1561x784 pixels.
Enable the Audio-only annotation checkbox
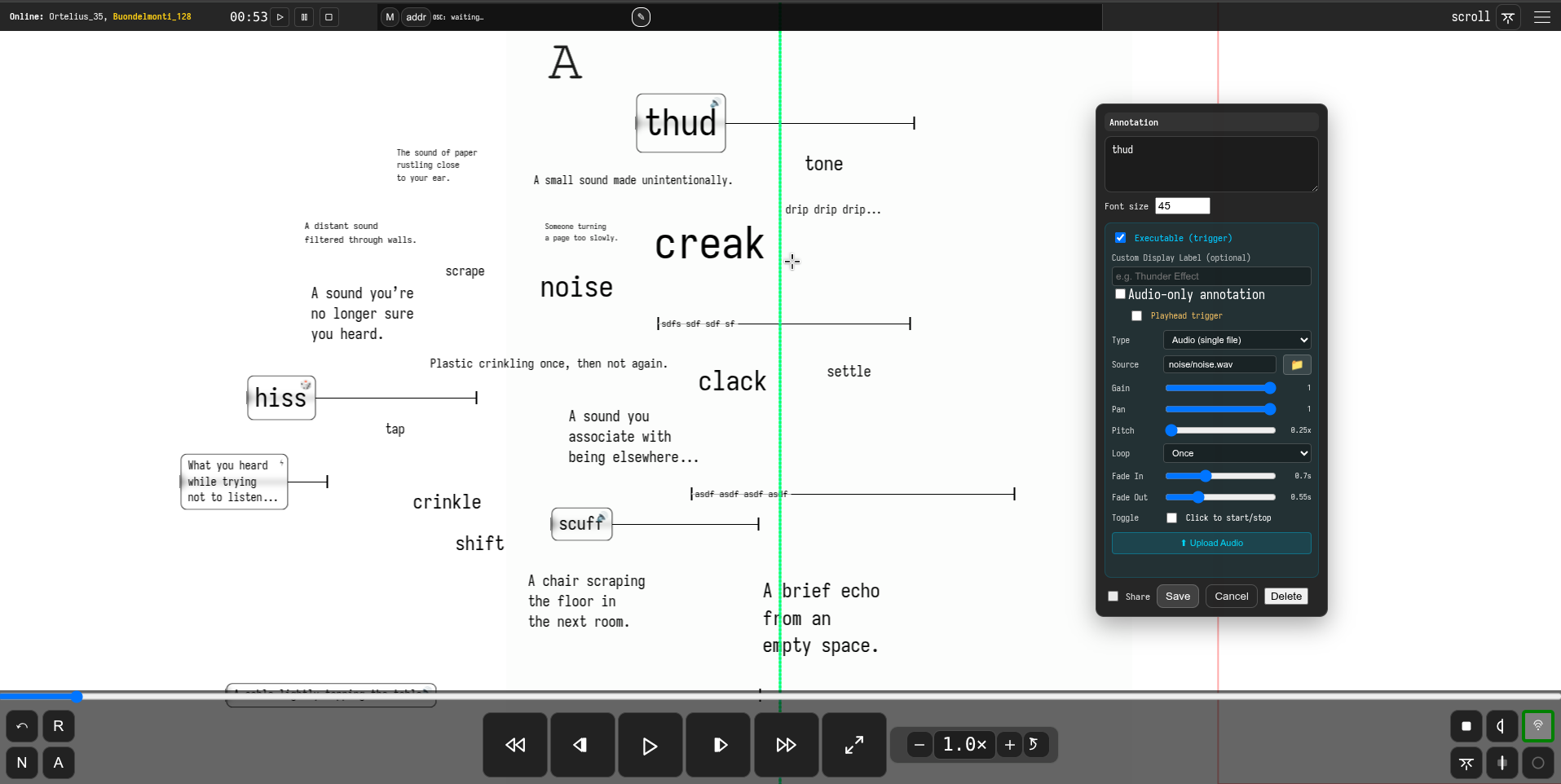[1120, 294]
